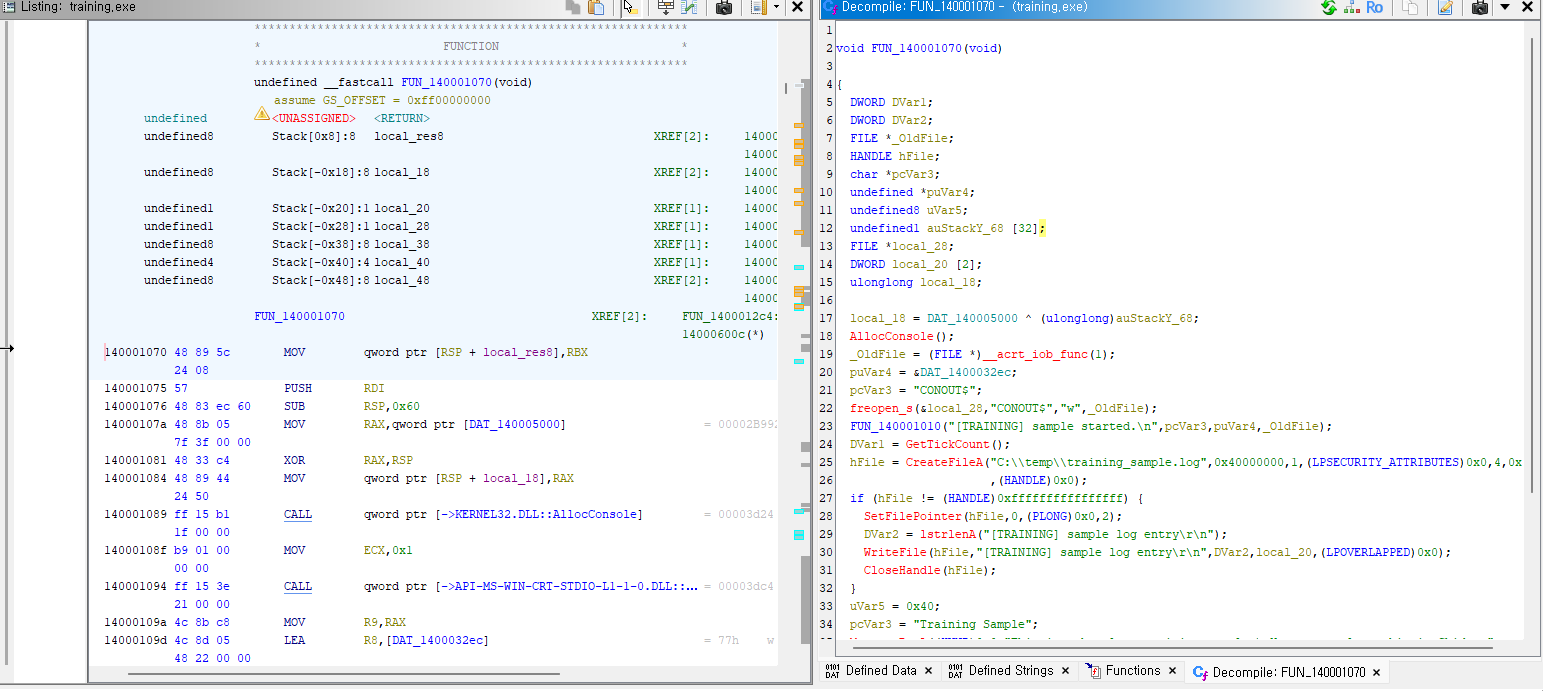This screenshot has width=1543, height=691.
Task: Switch to the Defined Strings tab
Action: 1010,671
